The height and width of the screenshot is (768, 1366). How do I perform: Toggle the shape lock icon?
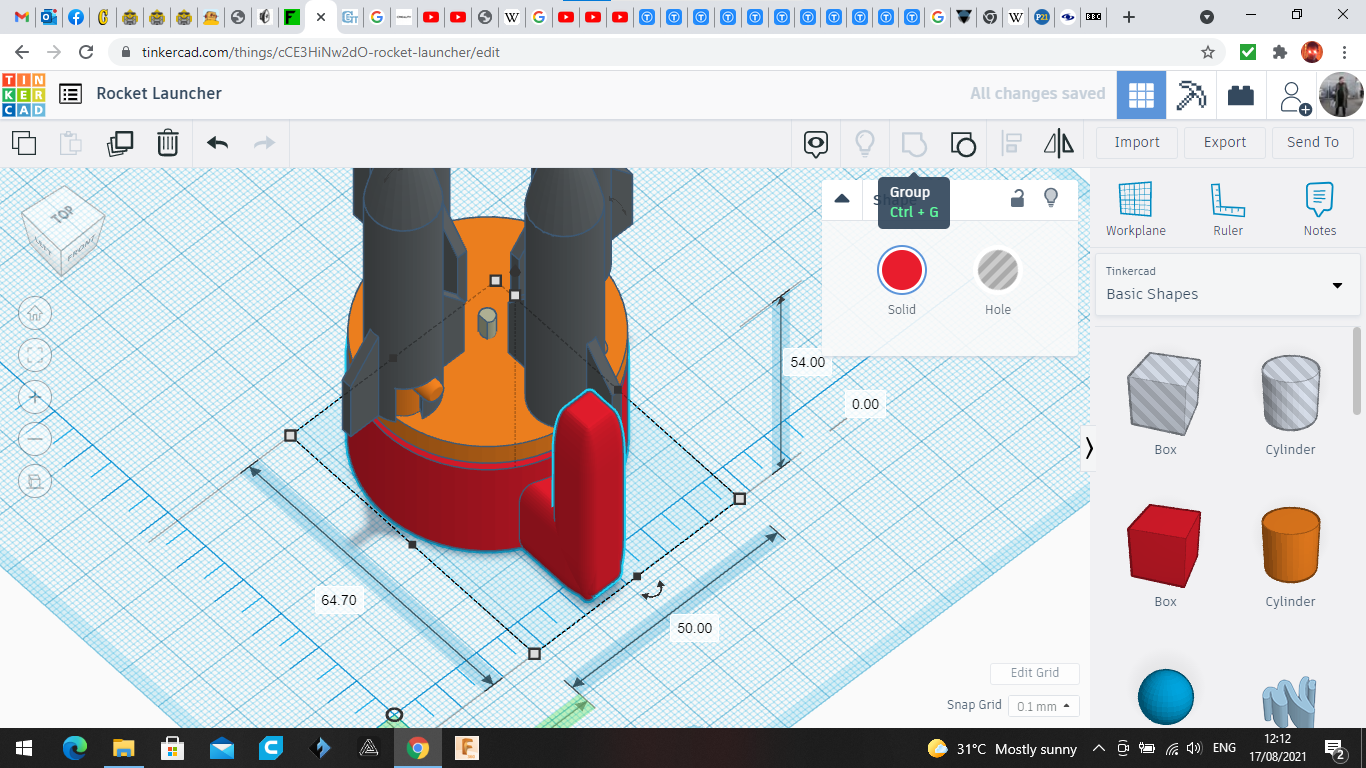point(1017,198)
